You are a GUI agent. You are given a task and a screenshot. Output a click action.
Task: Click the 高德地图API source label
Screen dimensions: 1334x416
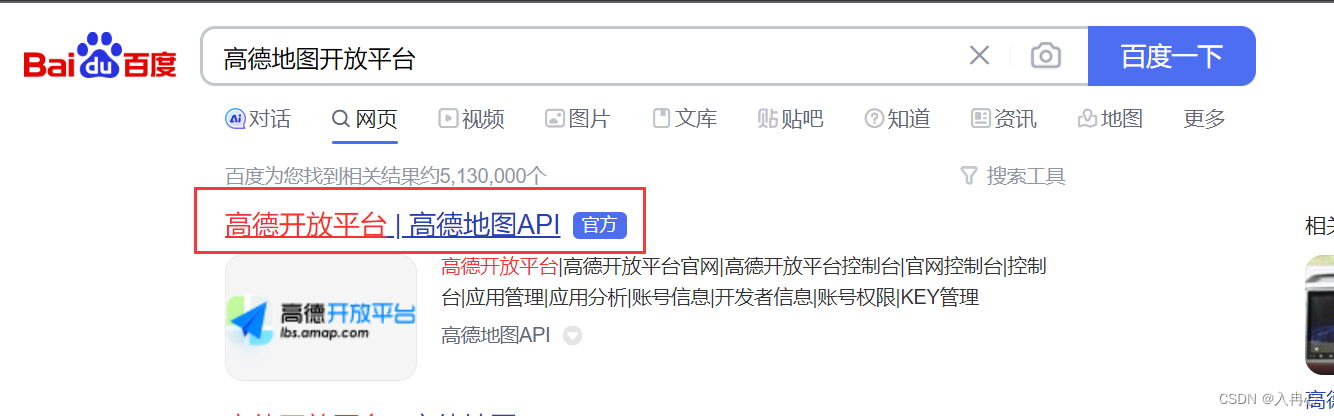click(496, 335)
